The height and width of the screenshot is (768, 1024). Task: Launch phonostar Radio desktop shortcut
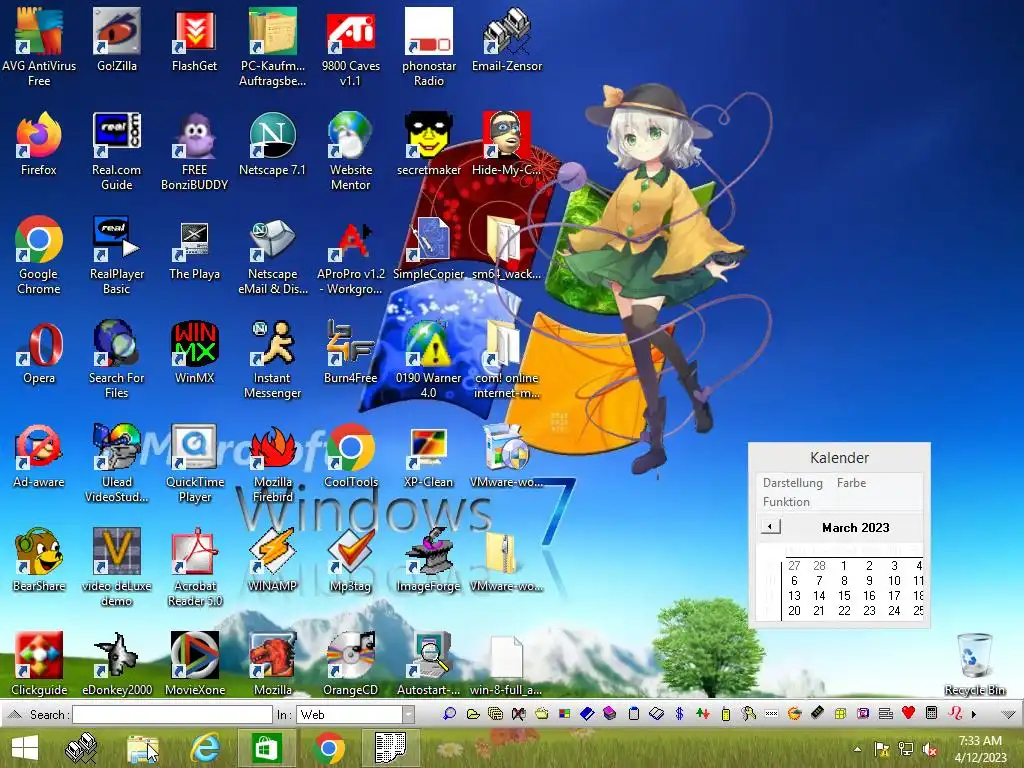(428, 46)
